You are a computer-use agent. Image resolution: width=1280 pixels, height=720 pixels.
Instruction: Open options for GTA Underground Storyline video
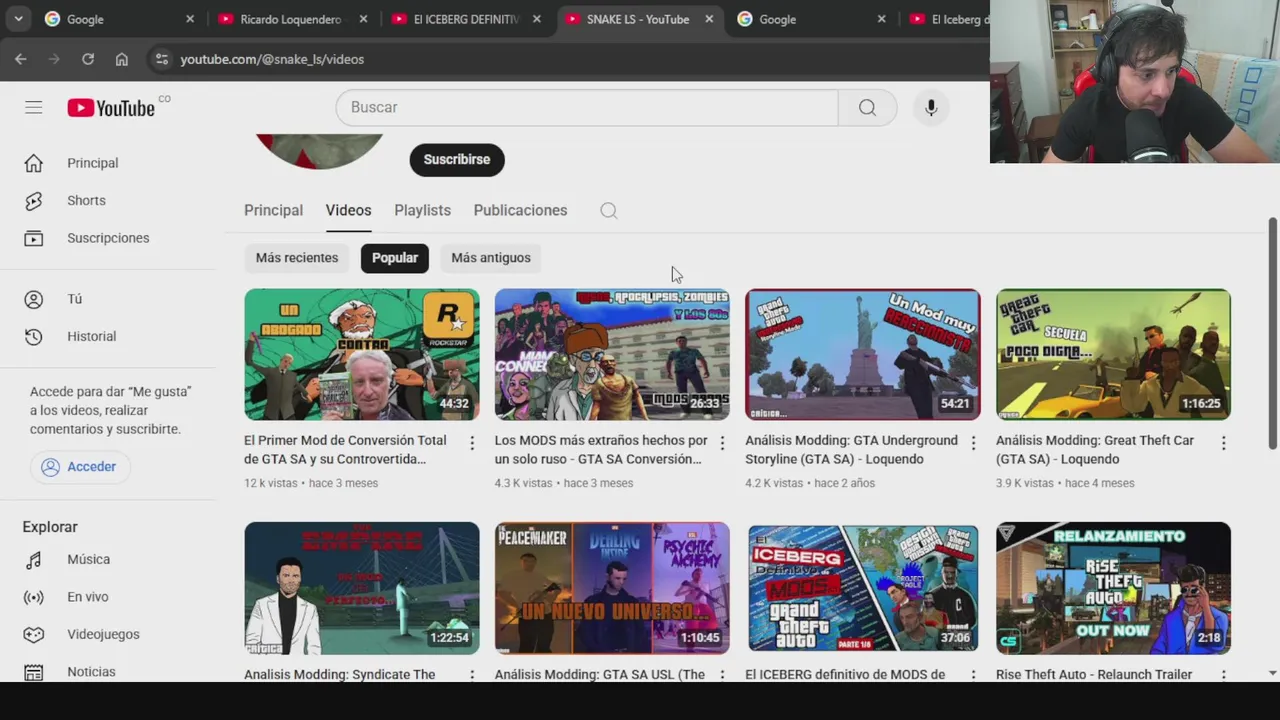973,442
